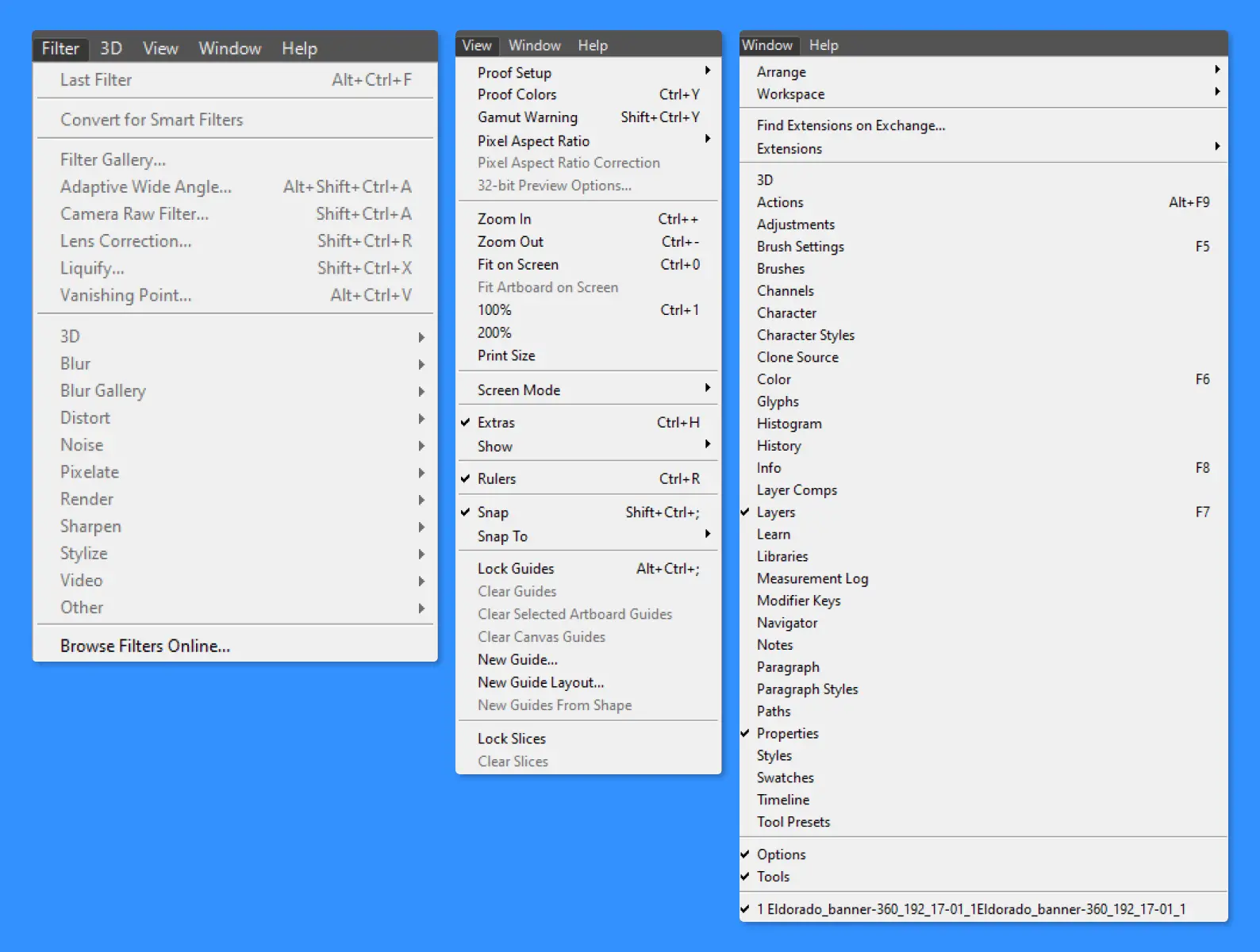The width and height of the screenshot is (1260, 952).
Task: Show the History panel
Action: (x=983, y=446)
